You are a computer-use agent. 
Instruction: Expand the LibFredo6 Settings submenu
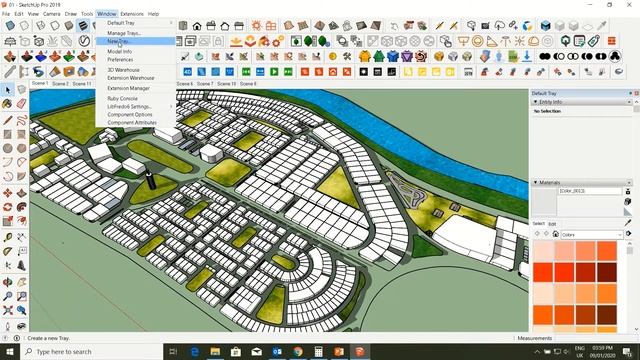[136, 107]
